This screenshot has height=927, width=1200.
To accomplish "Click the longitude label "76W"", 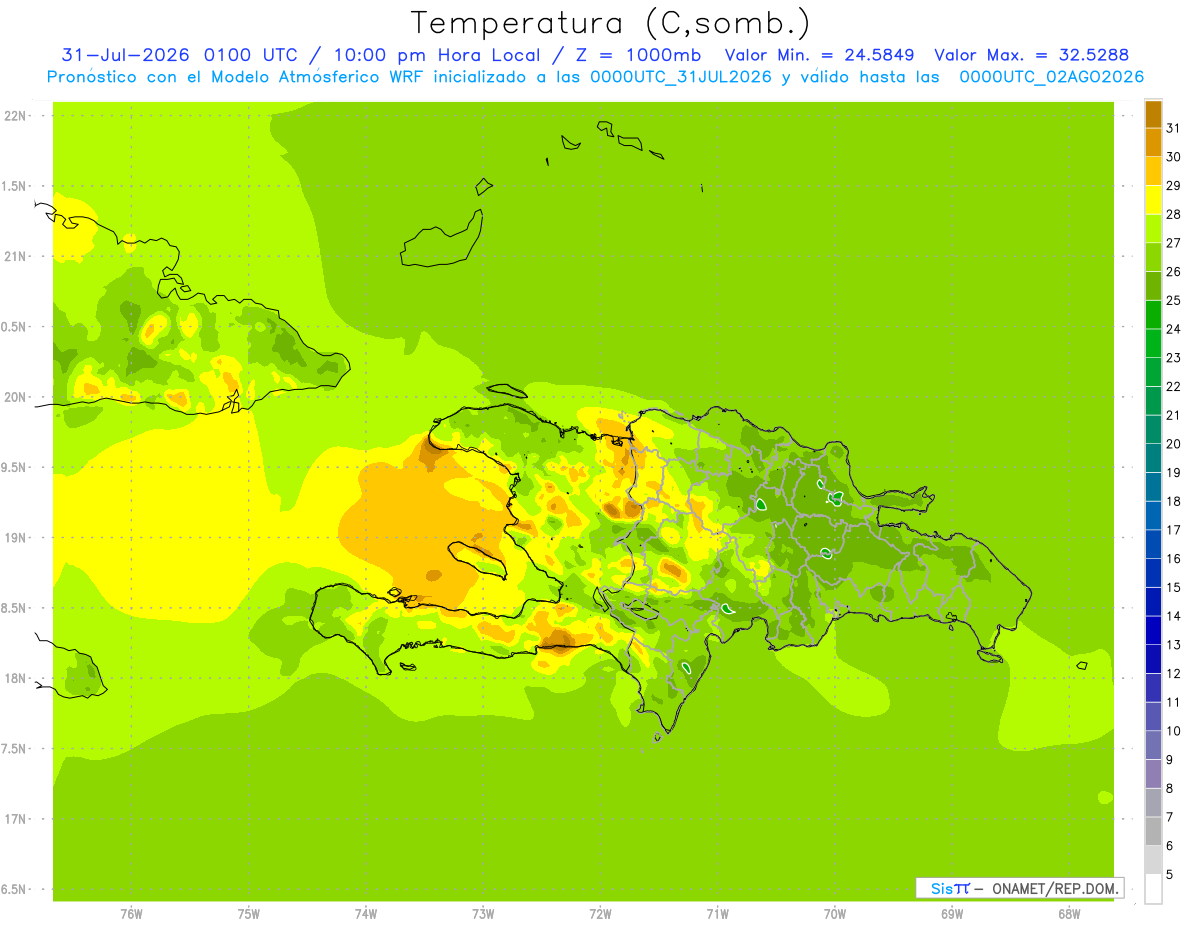I will click(x=131, y=915).
